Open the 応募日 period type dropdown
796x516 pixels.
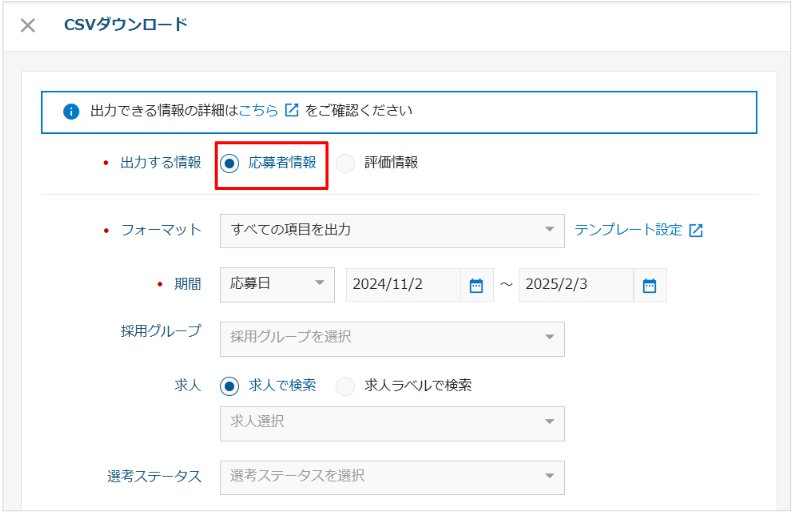pos(277,284)
